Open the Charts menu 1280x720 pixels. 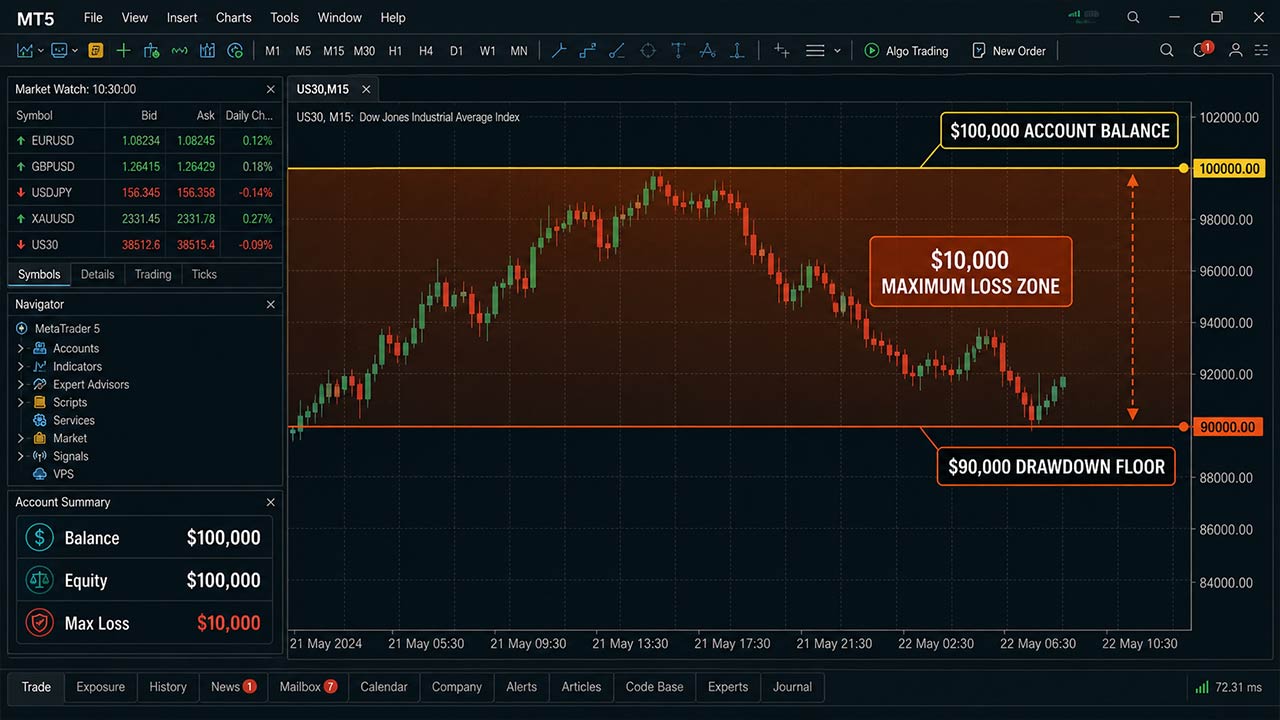(234, 17)
